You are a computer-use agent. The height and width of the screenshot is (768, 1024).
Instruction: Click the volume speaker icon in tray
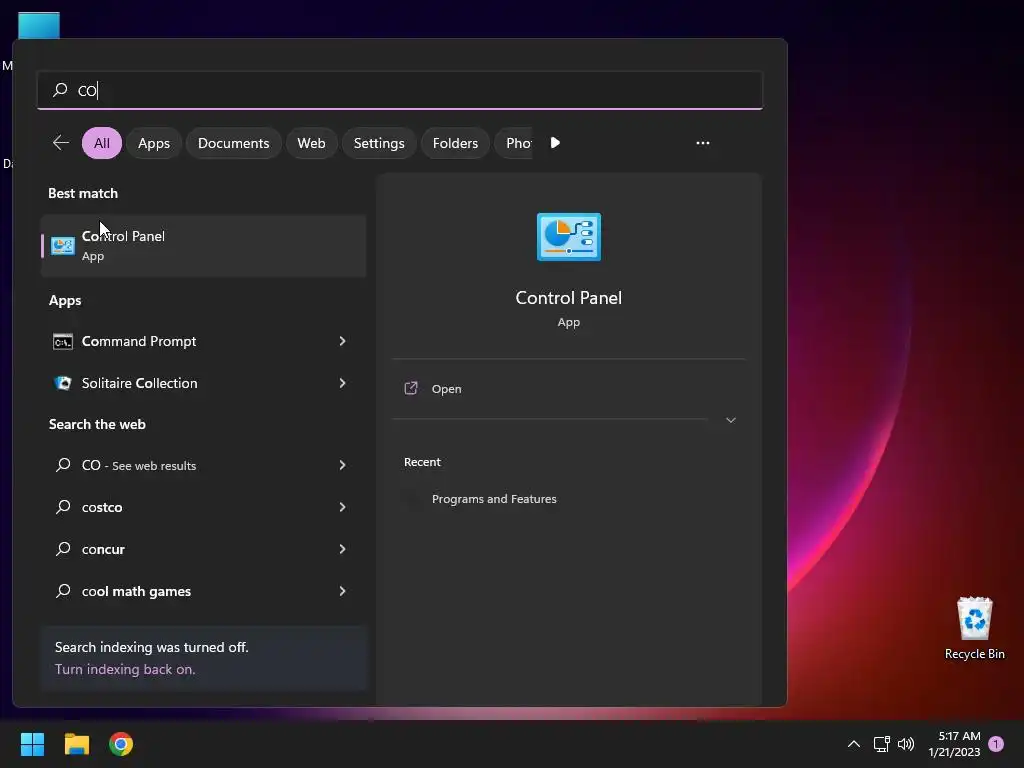coord(906,744)
